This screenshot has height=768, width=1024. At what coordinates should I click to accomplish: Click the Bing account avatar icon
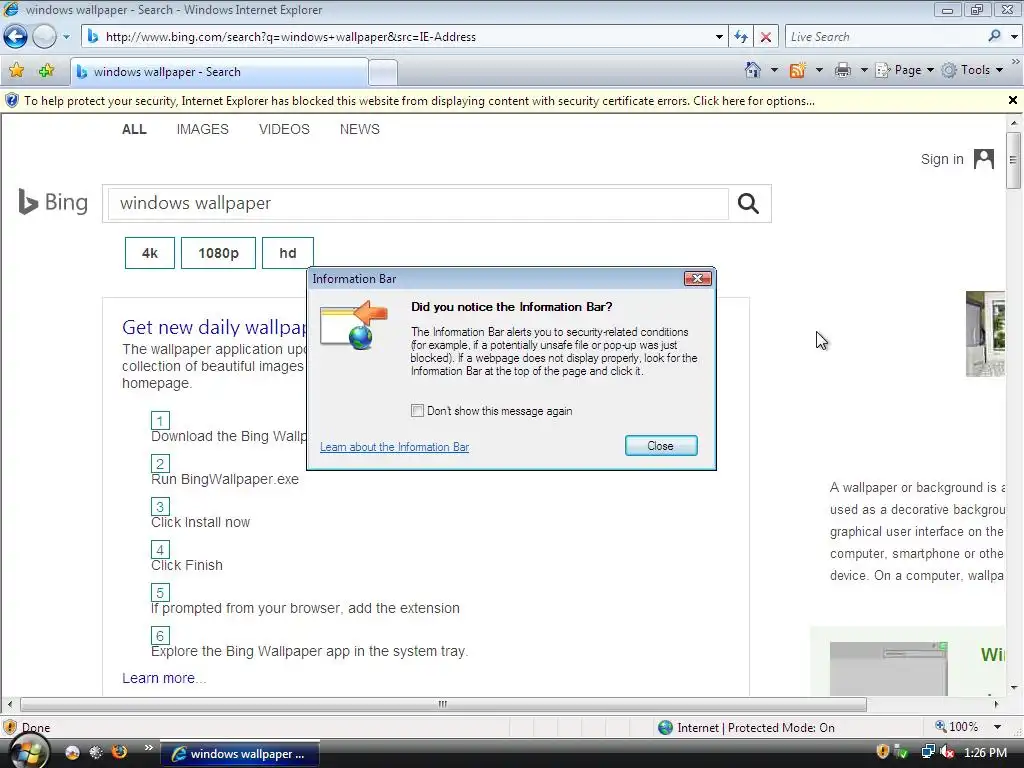tap(984, 159)
